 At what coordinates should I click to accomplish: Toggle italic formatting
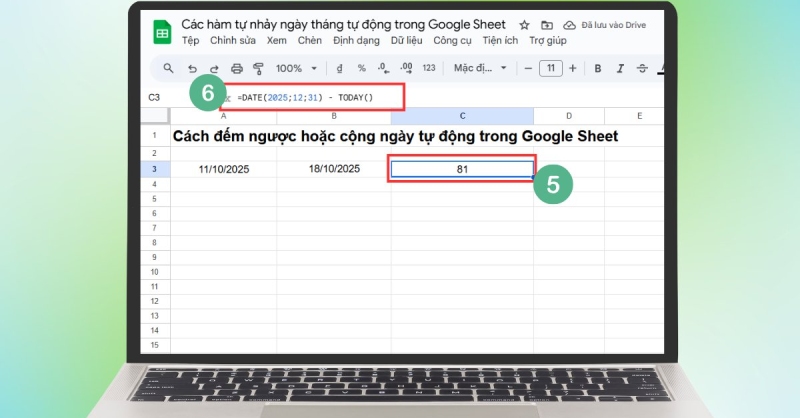click(620, 68)
